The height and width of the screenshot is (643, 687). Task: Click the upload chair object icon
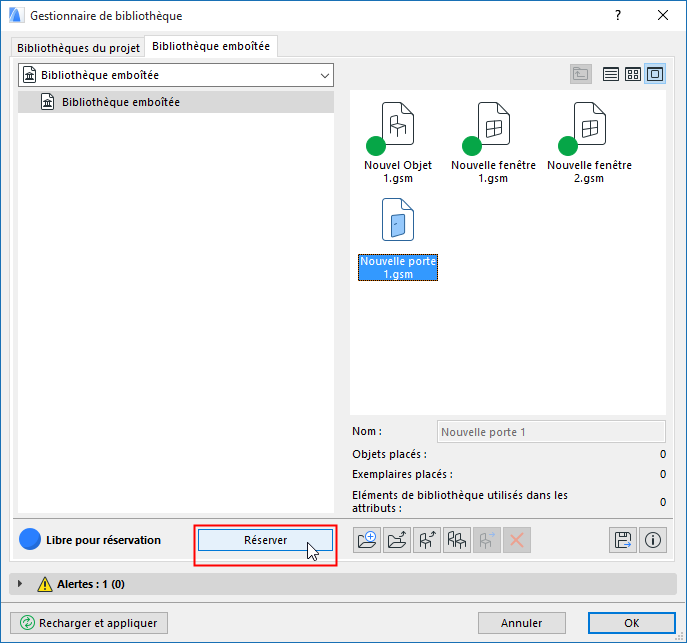(427, 540)
